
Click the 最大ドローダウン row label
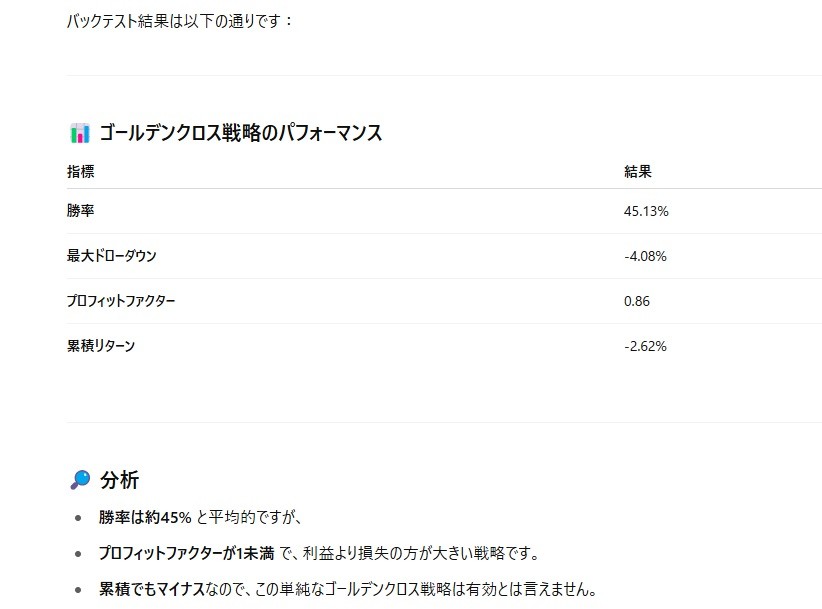(112, 256)
